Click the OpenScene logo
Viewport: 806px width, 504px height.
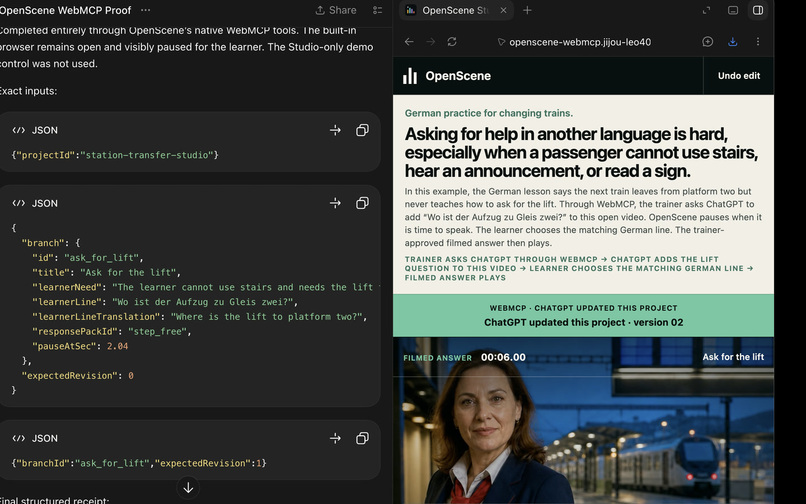[447, 76]
